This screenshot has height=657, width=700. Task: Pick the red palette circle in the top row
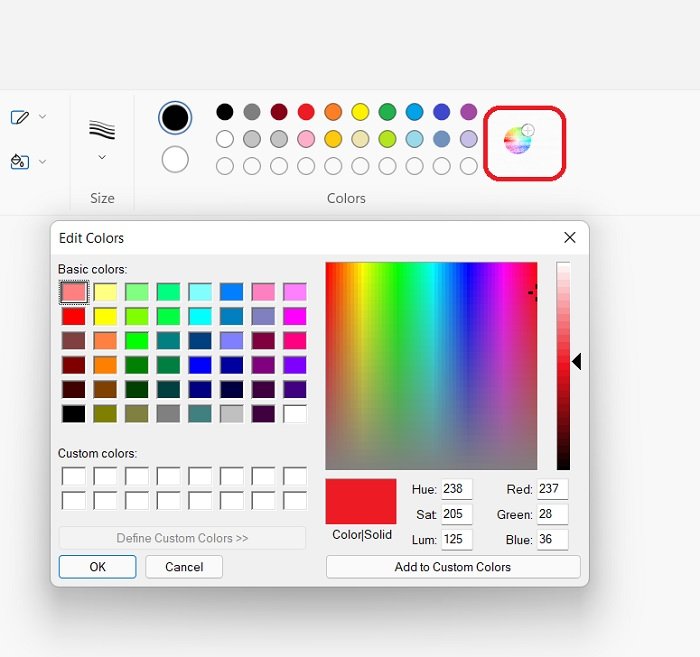click(306, 112)
